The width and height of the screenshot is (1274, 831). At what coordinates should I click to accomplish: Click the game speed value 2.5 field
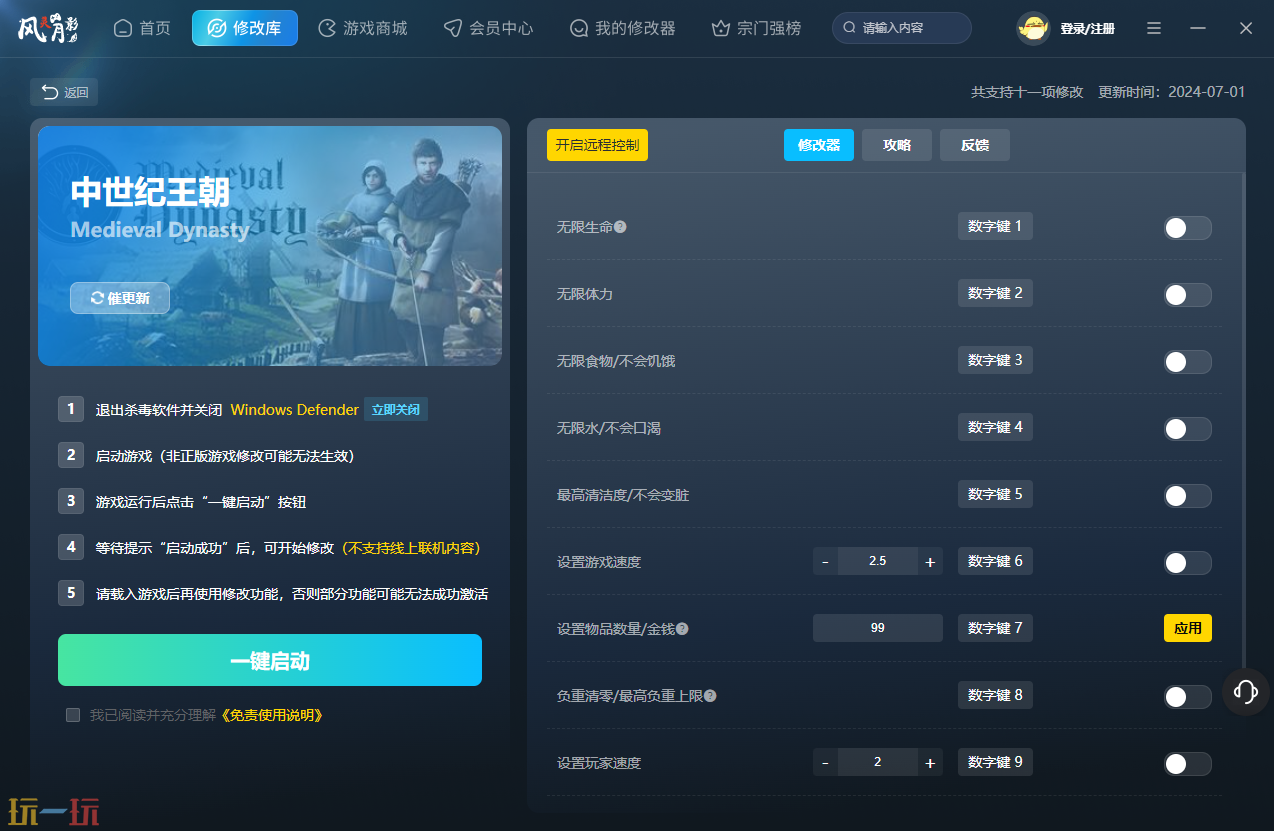click(x=878, y=561)
